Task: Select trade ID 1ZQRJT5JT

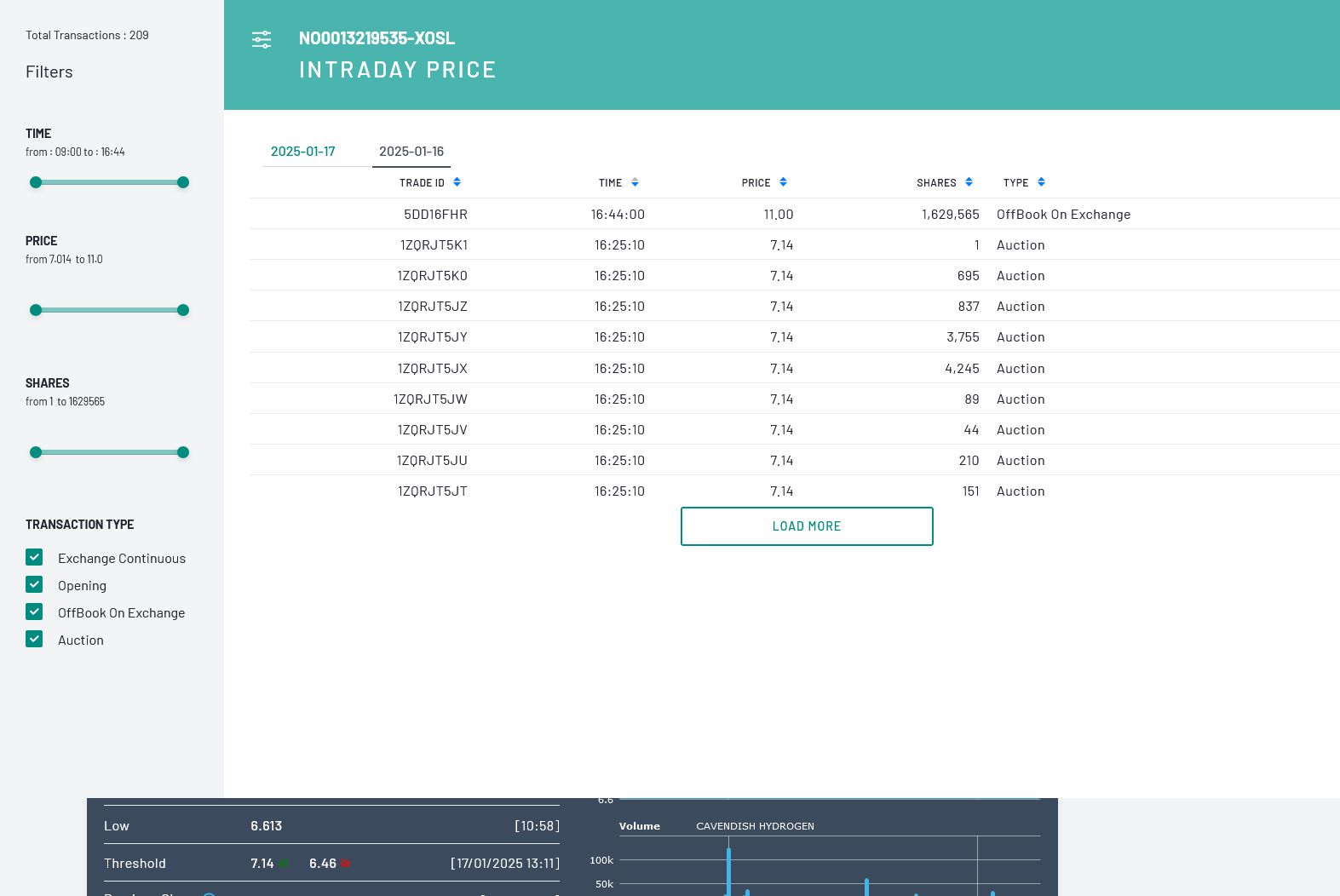Action: click(x=432, y=491)
